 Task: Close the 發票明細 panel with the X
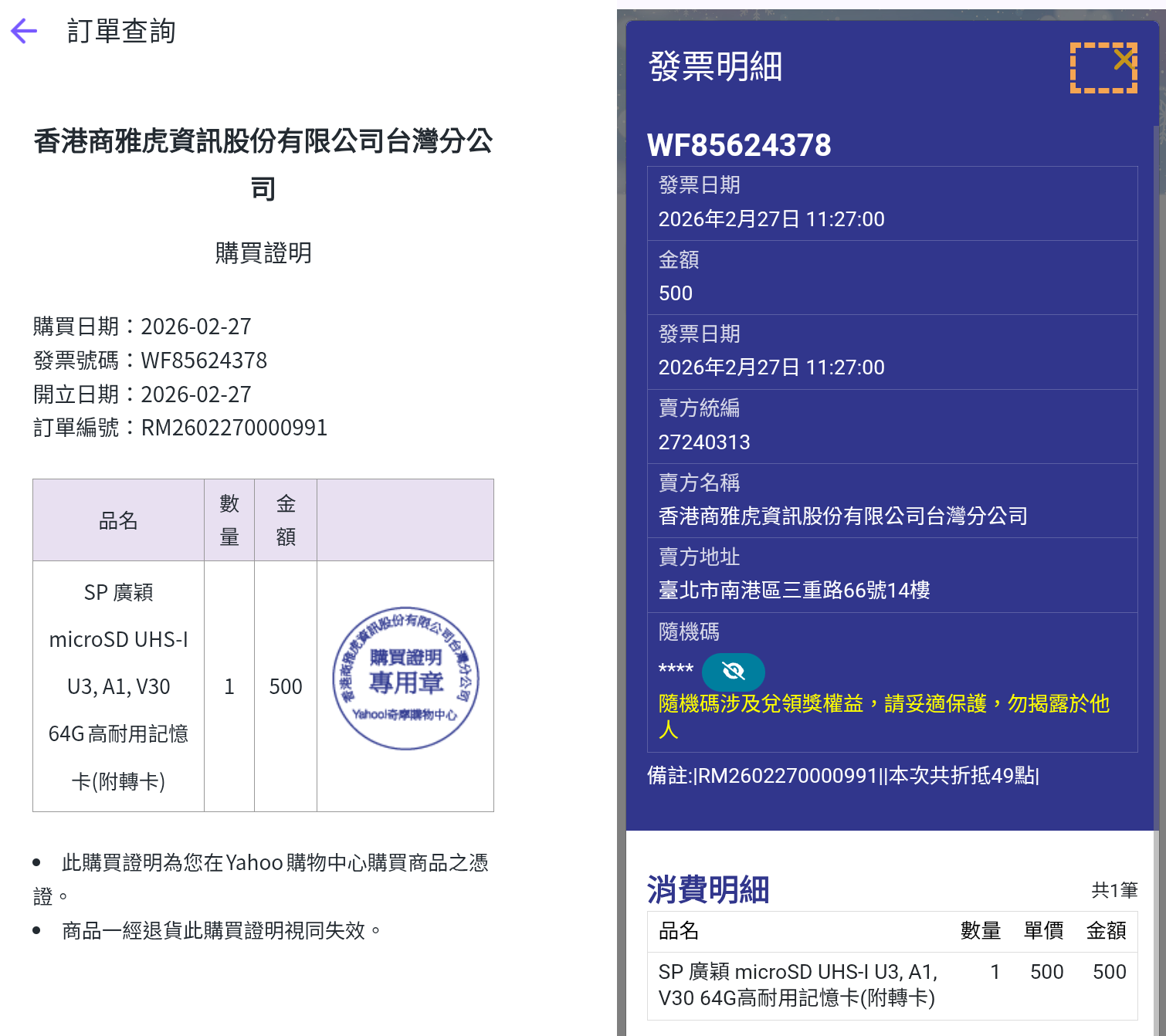(1124, 59)
